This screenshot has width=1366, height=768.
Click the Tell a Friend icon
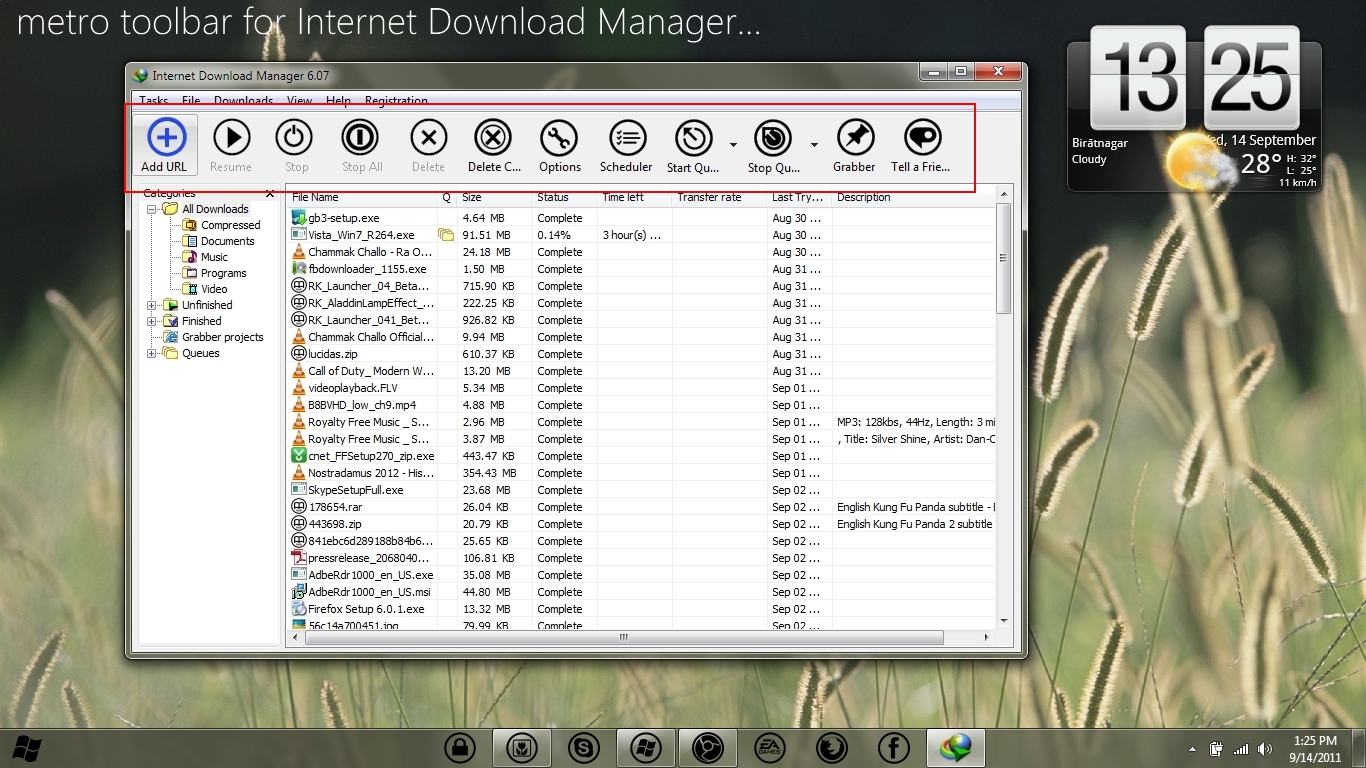(922, 137)
